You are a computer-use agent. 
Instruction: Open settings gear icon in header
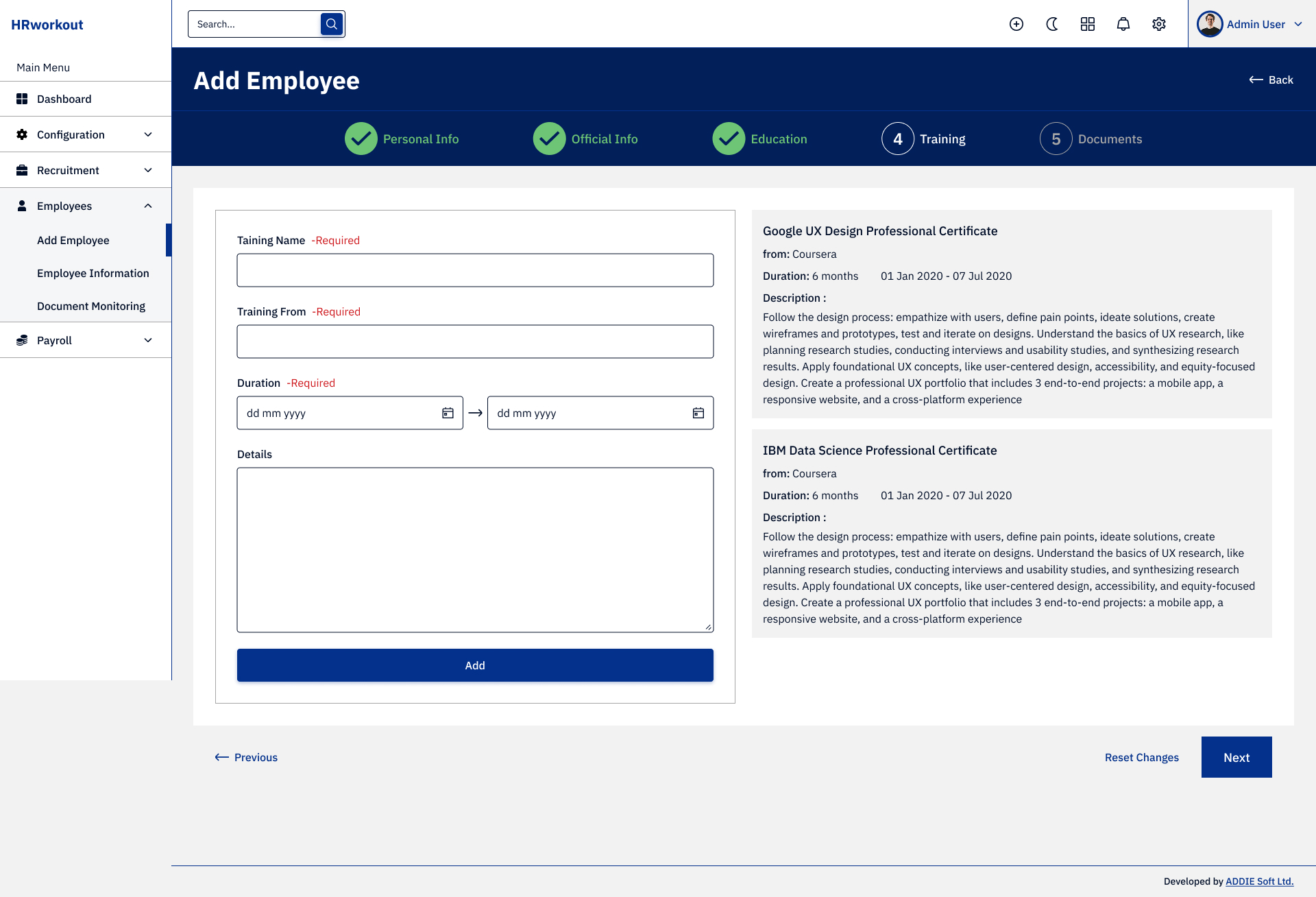point(1159,24)
